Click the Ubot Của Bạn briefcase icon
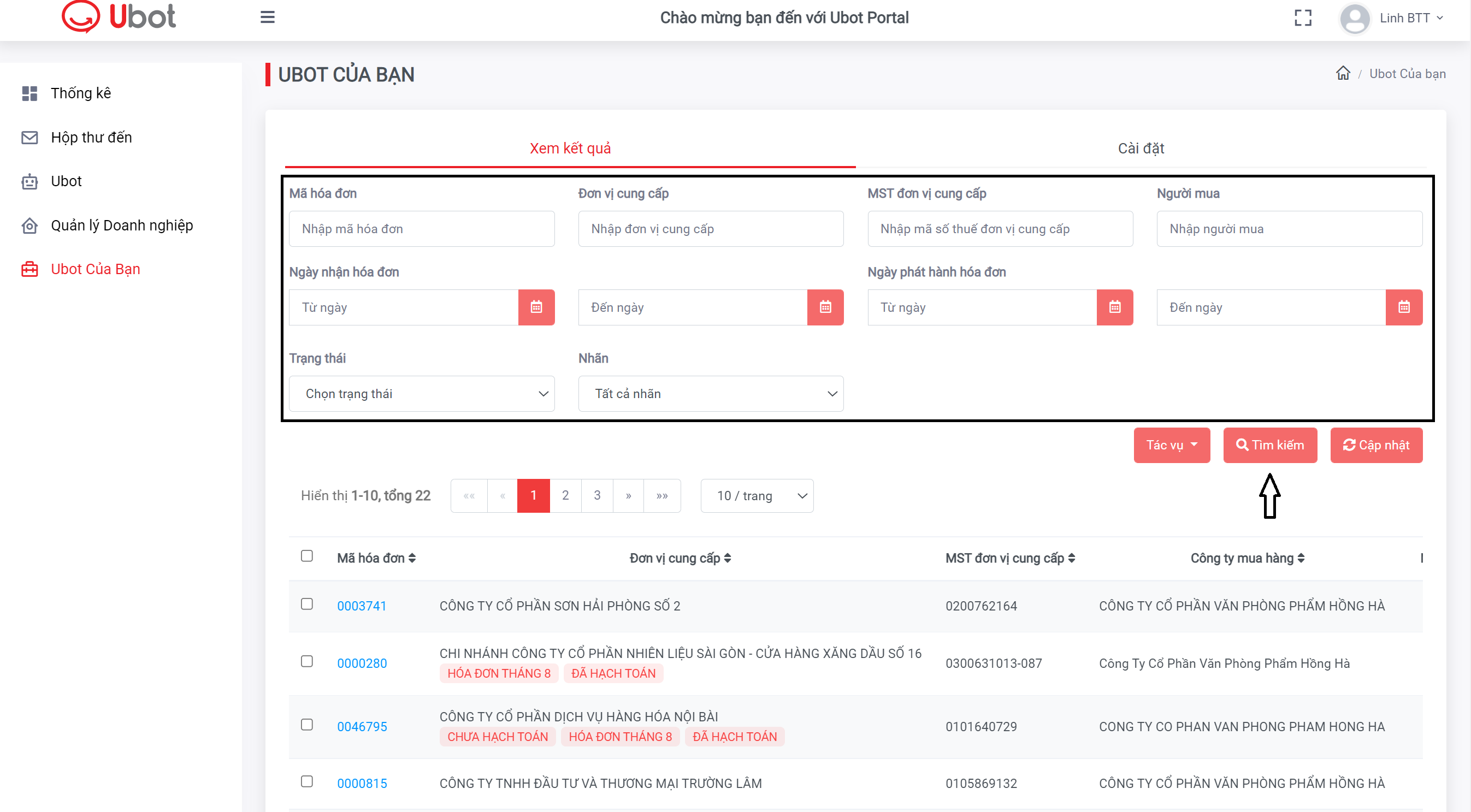Viewport: 1471px width, 812px height. click(x=29, y=269)
